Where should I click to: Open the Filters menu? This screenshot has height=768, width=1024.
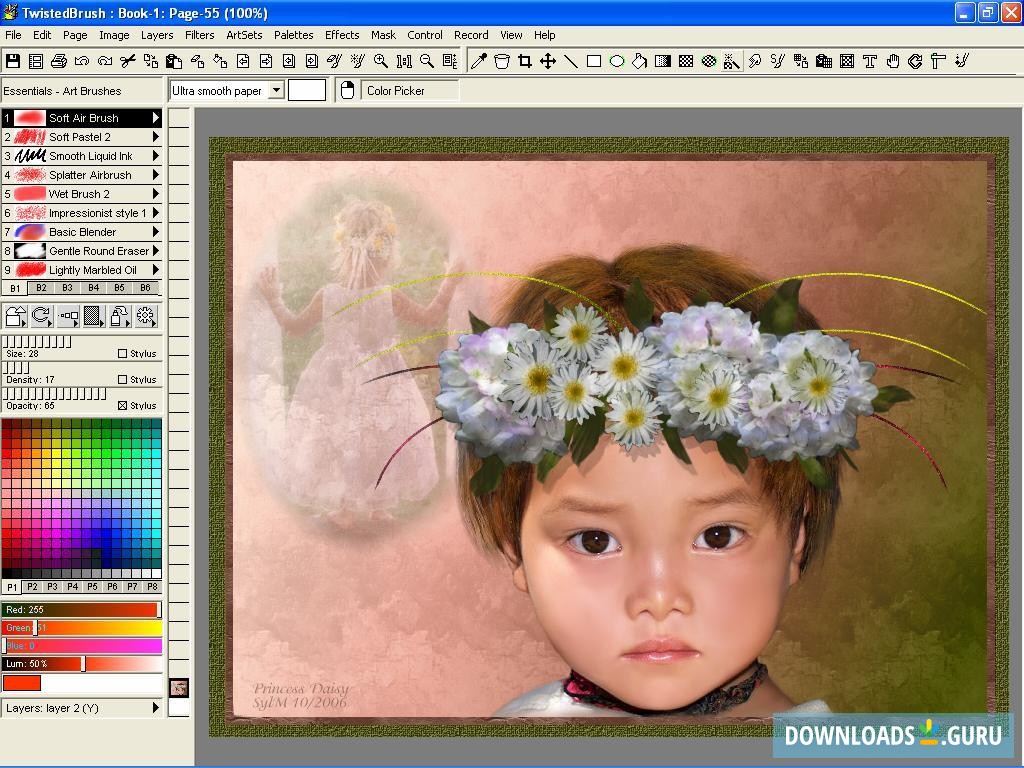200,35
